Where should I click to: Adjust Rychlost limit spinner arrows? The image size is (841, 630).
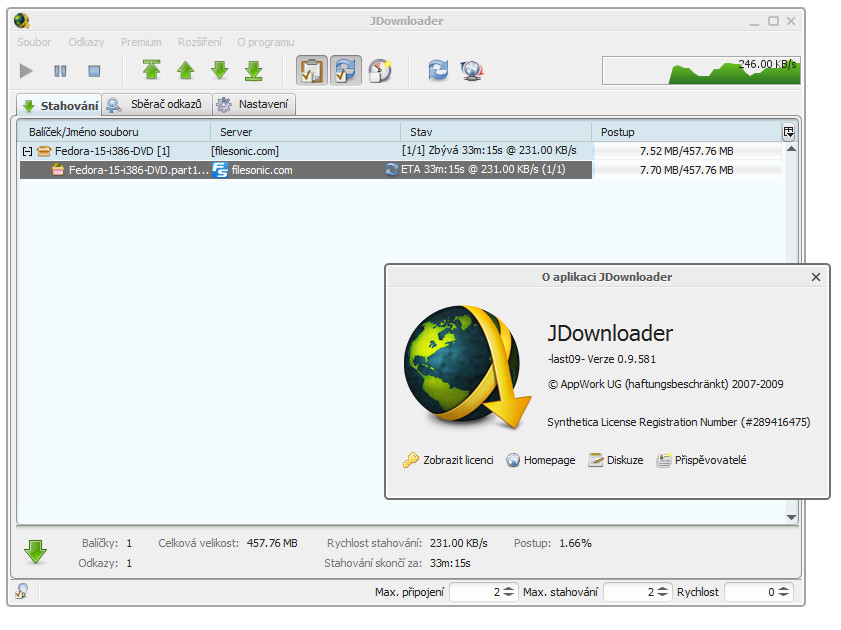point(784,592)
